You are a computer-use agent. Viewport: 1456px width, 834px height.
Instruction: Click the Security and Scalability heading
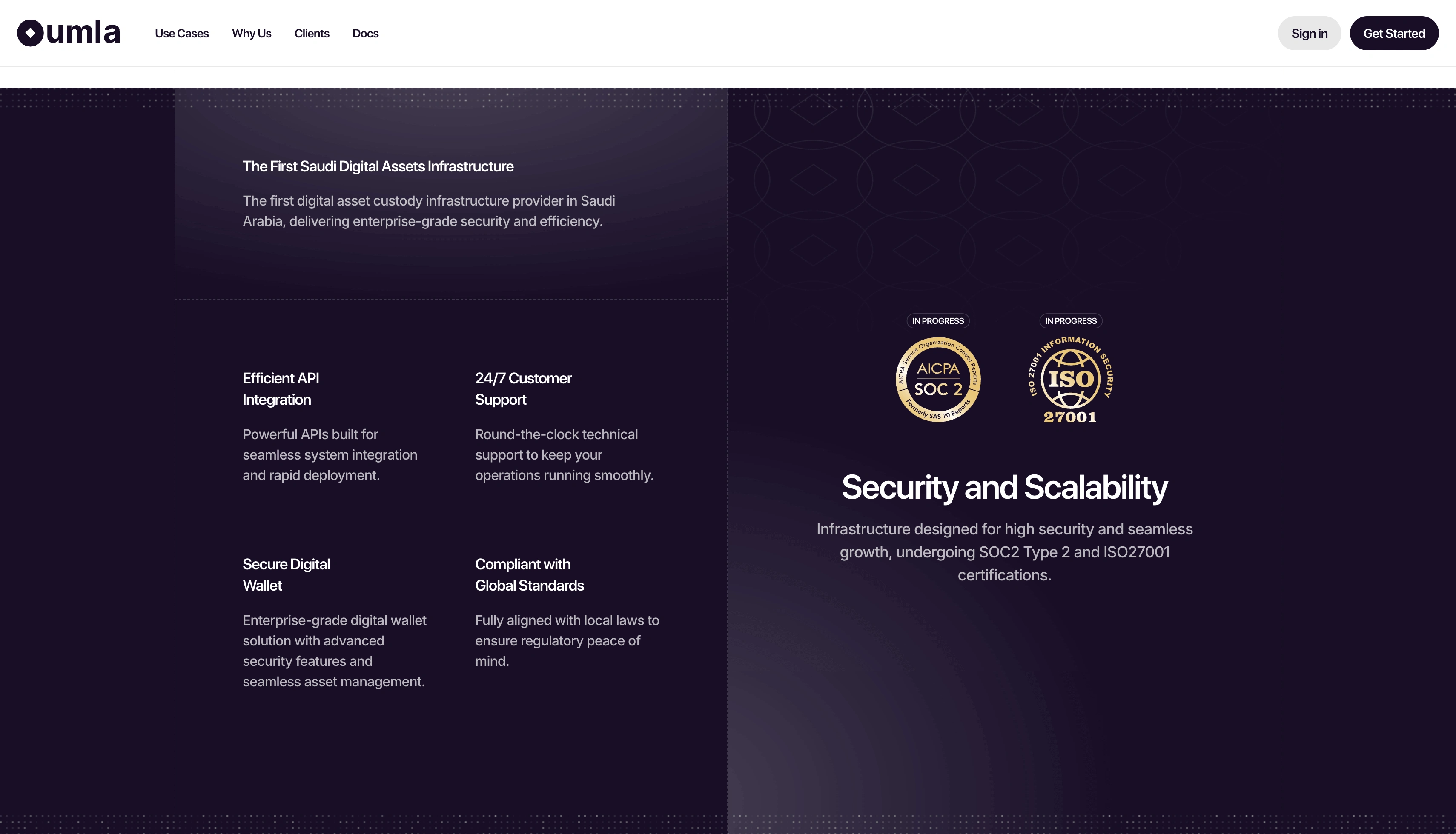pos(1004,488)
